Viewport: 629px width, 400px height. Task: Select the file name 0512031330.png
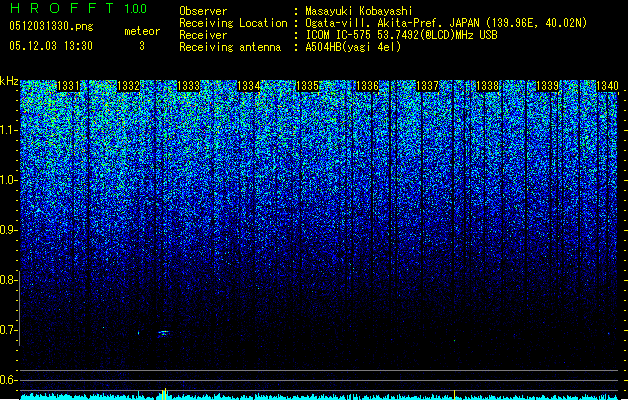pos(51,26)
